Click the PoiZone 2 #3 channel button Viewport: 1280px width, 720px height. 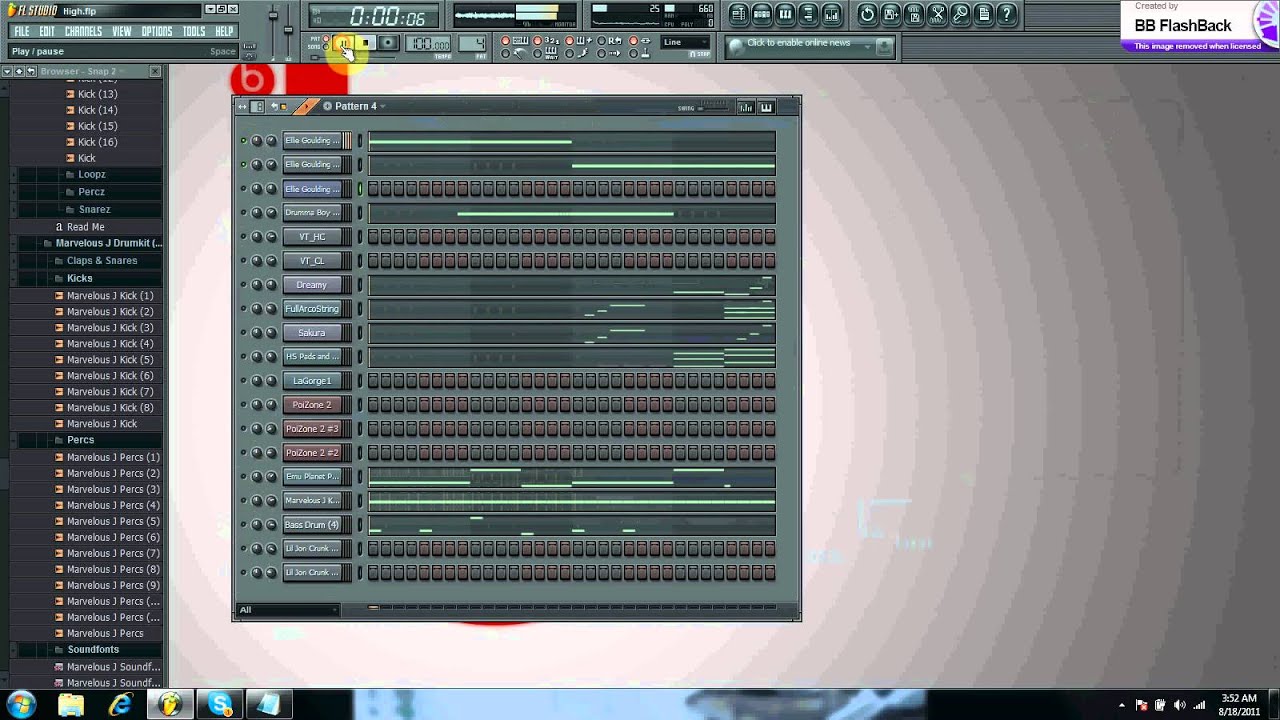tap(312, 429)
